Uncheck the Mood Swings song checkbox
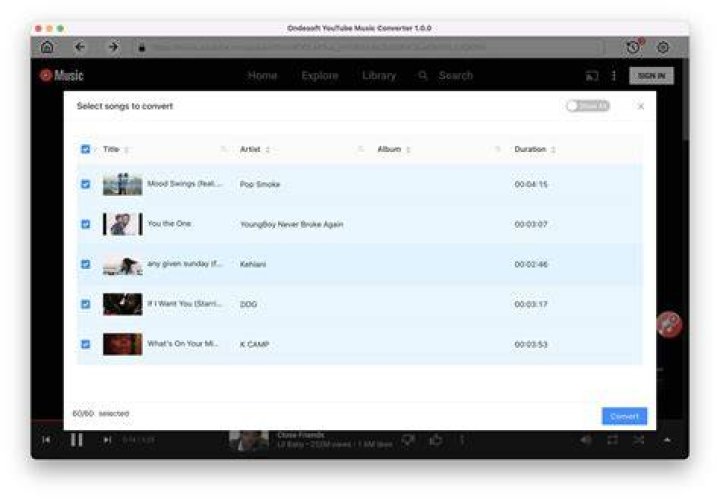Screen dimensions: 720x500 [x=85, y=184]
